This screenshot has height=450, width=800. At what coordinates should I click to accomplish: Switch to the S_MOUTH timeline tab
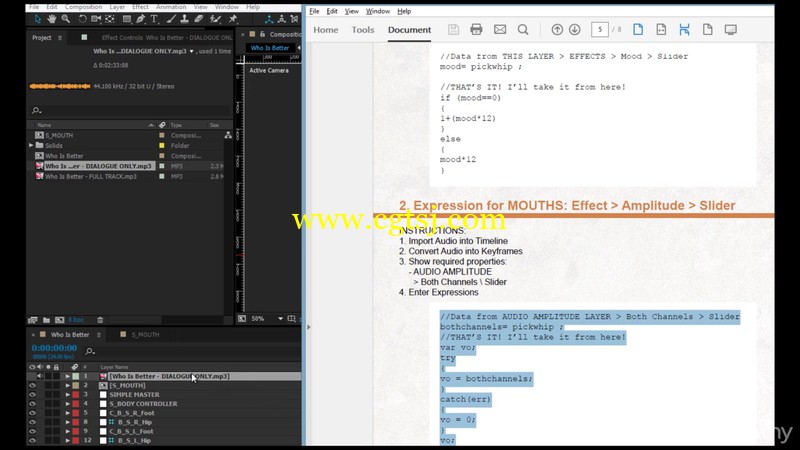point(145,335)
